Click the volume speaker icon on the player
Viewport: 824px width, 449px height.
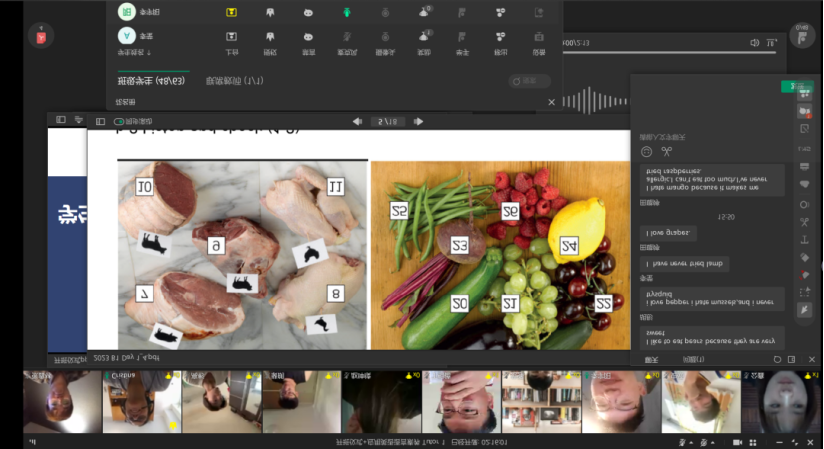pyautogui.click(x=755, y=43)
